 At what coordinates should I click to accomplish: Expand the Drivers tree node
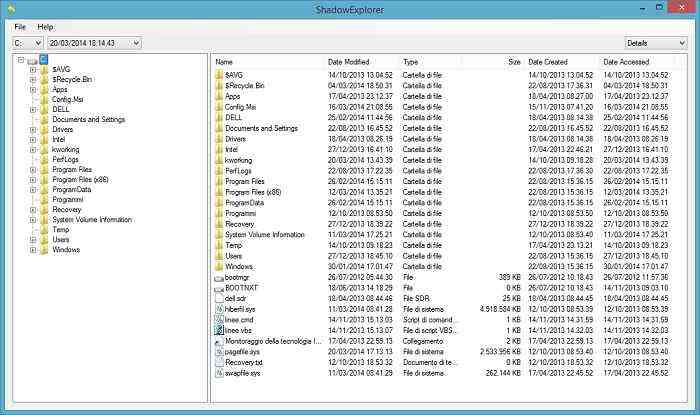click(x=33, y=130)
